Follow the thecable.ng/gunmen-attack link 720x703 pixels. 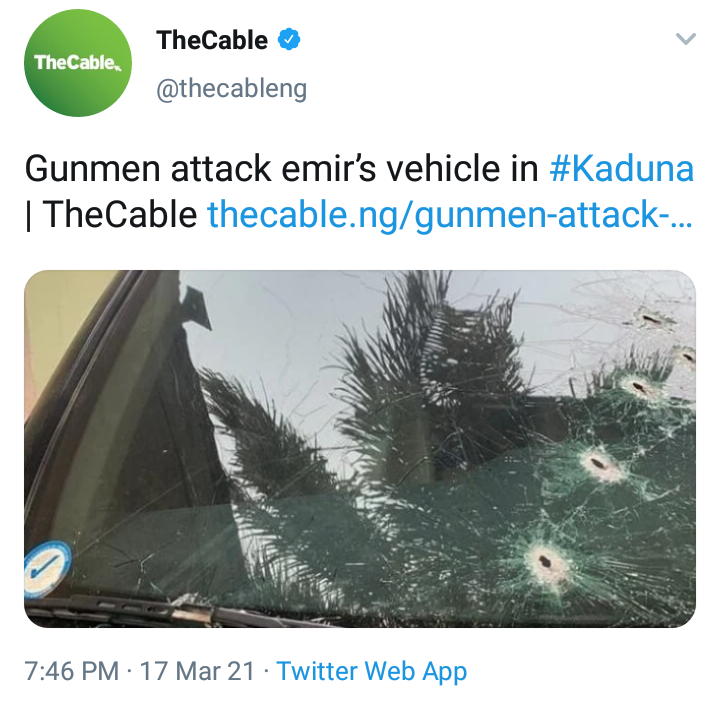pyautogui.click(x=450, y=214)
